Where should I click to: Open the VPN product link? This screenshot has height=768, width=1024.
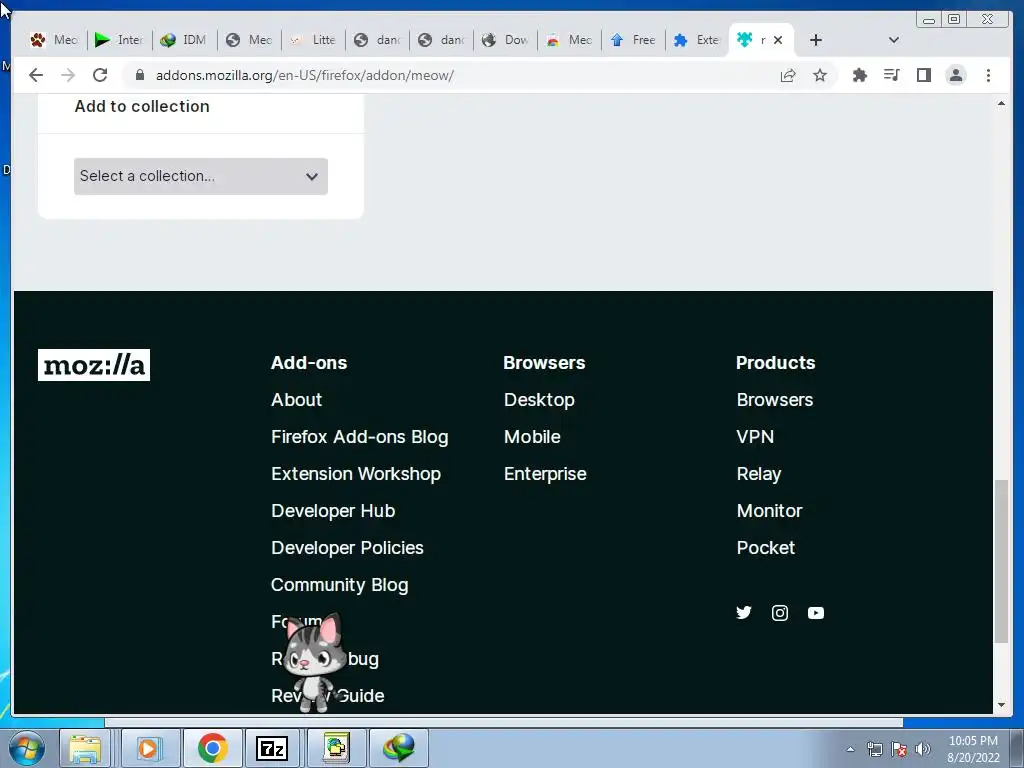point(755,437)
